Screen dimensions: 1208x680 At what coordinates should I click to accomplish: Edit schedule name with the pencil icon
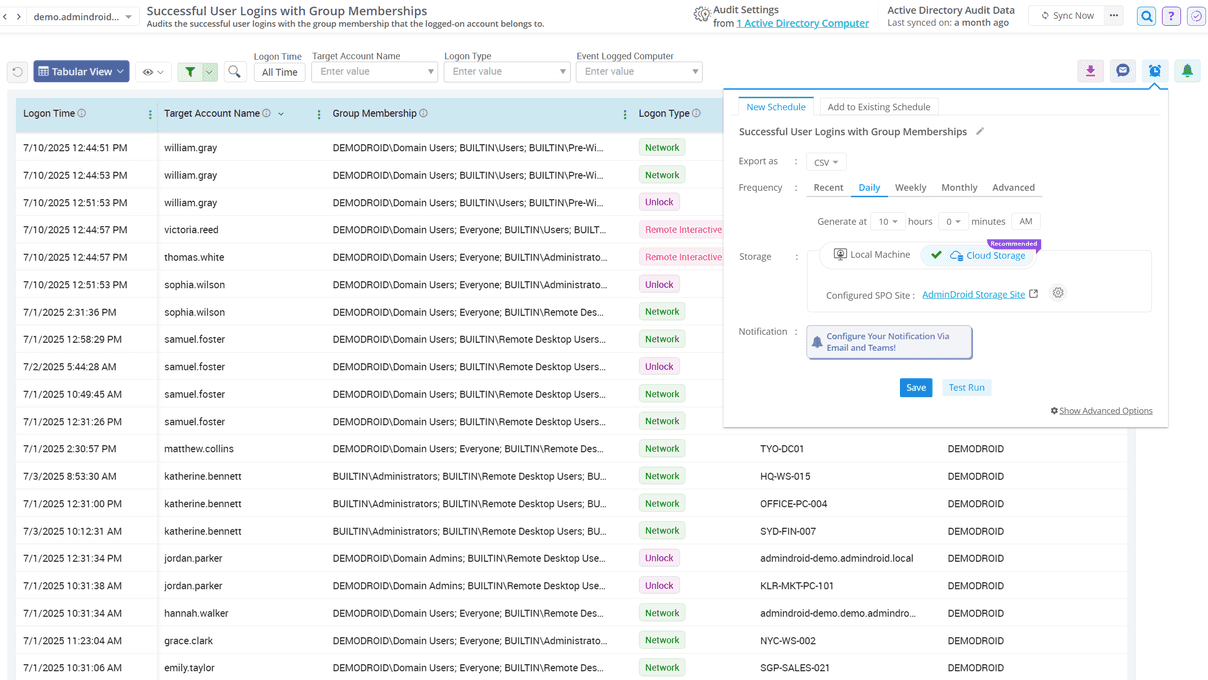click(980, 131)
